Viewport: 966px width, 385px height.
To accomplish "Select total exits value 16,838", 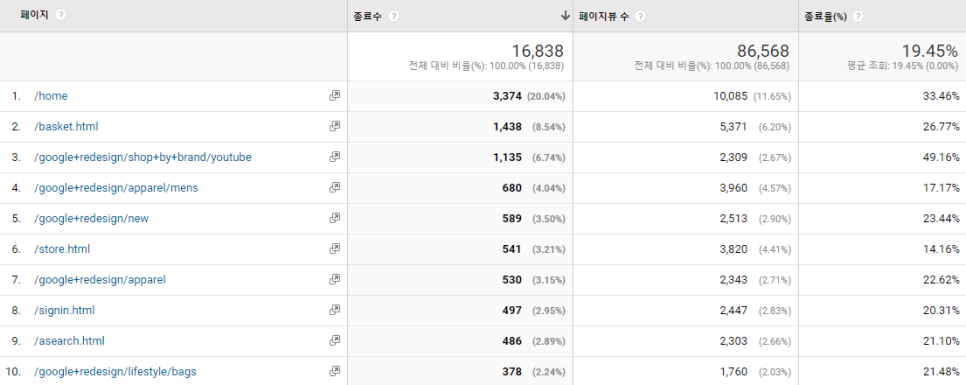I will tap(537, 51).
